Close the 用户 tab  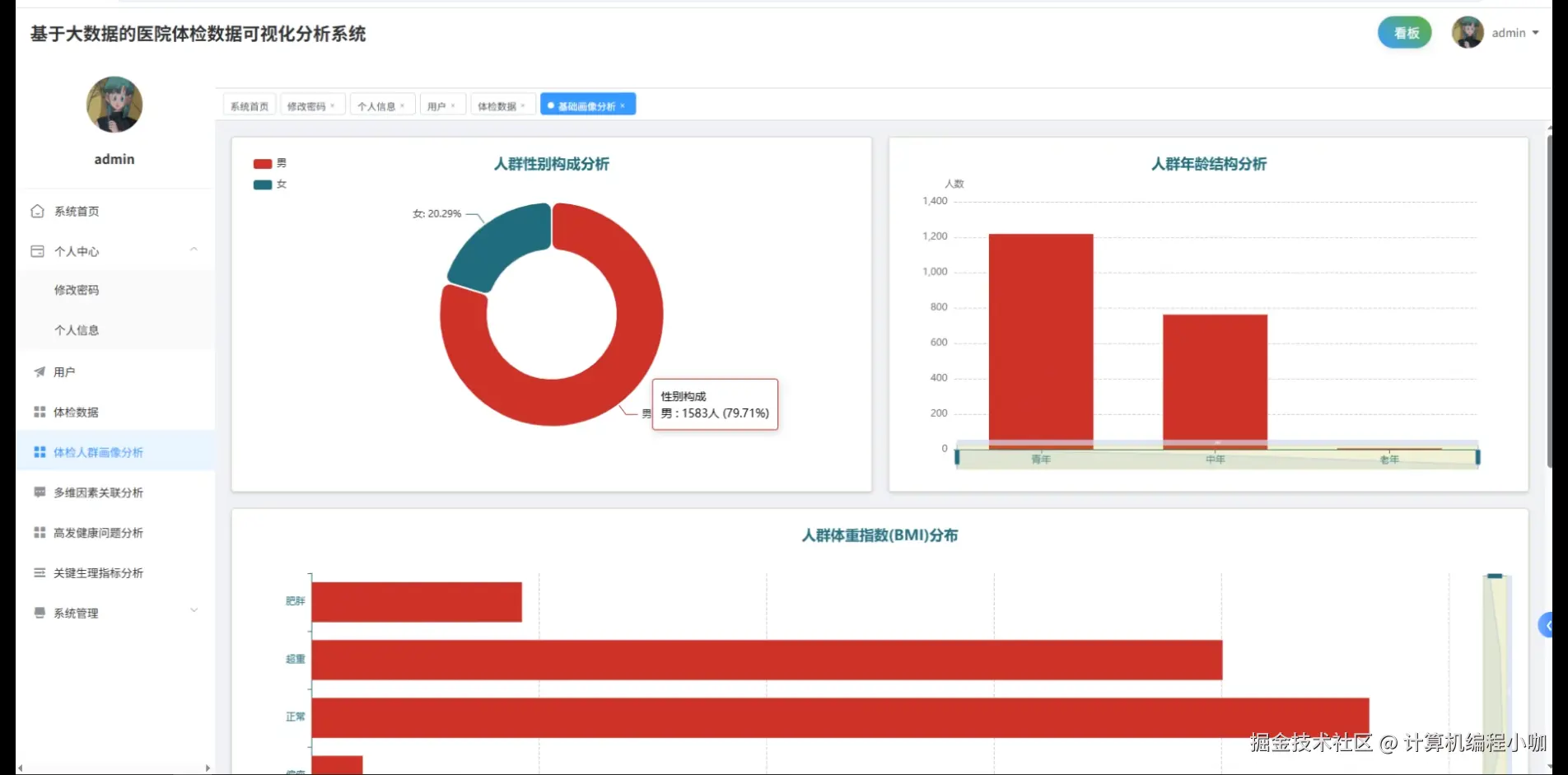click(453, 106)
